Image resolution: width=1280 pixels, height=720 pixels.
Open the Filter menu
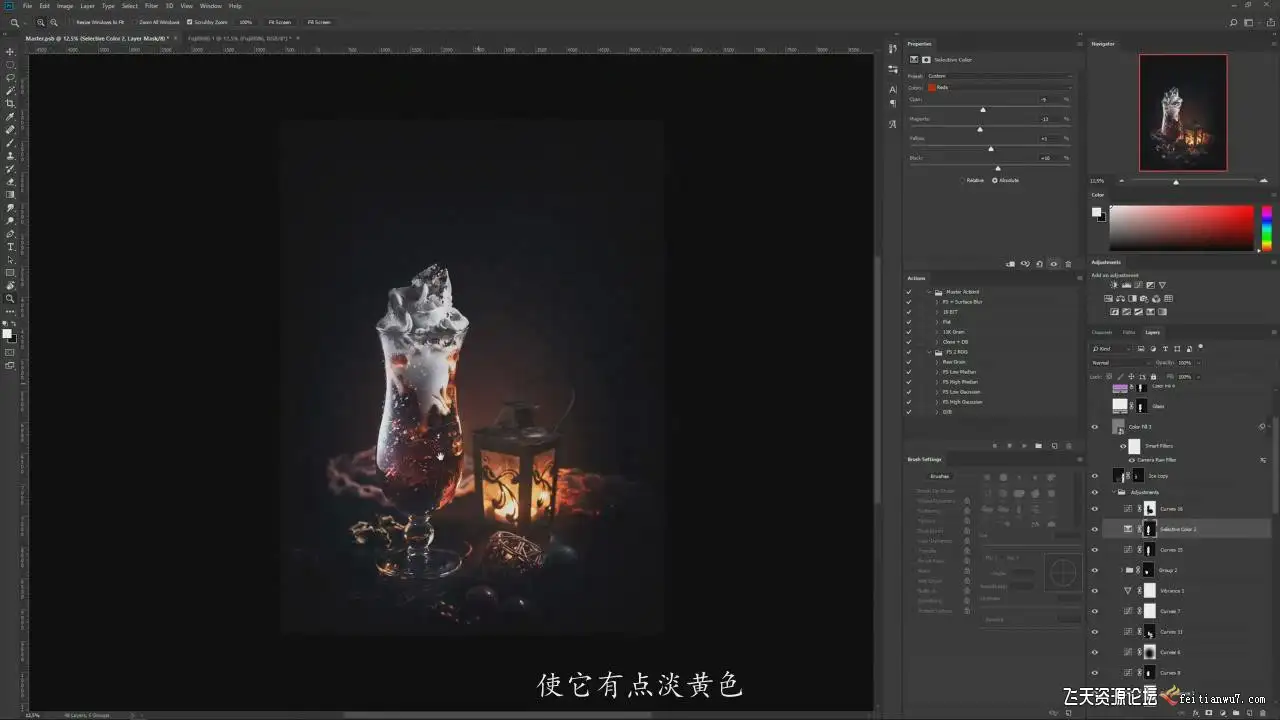pyautogui.click(x=151, y=6)
